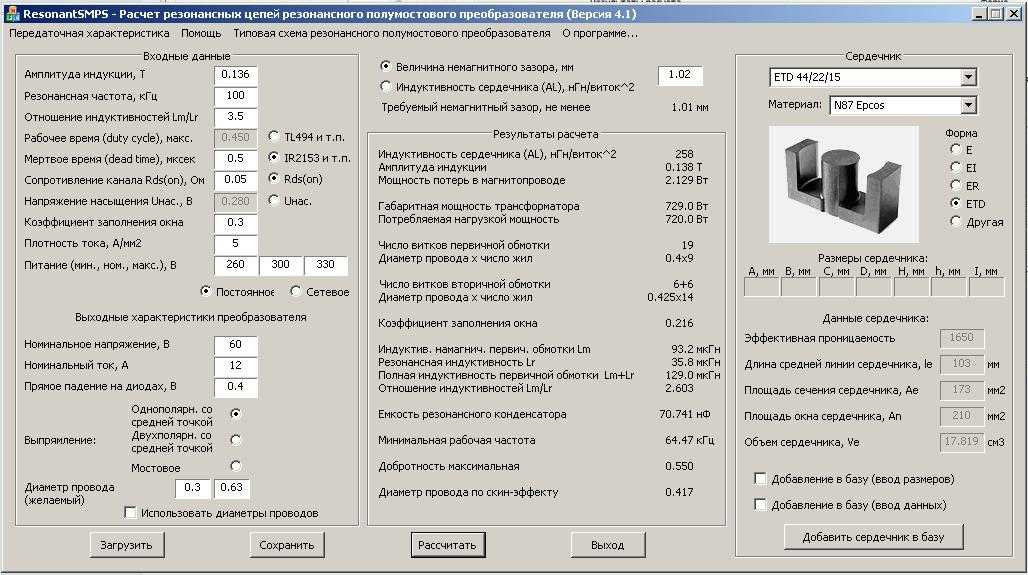
Task: Click nominal supply voltage field 300
Action: pos(281,265)
